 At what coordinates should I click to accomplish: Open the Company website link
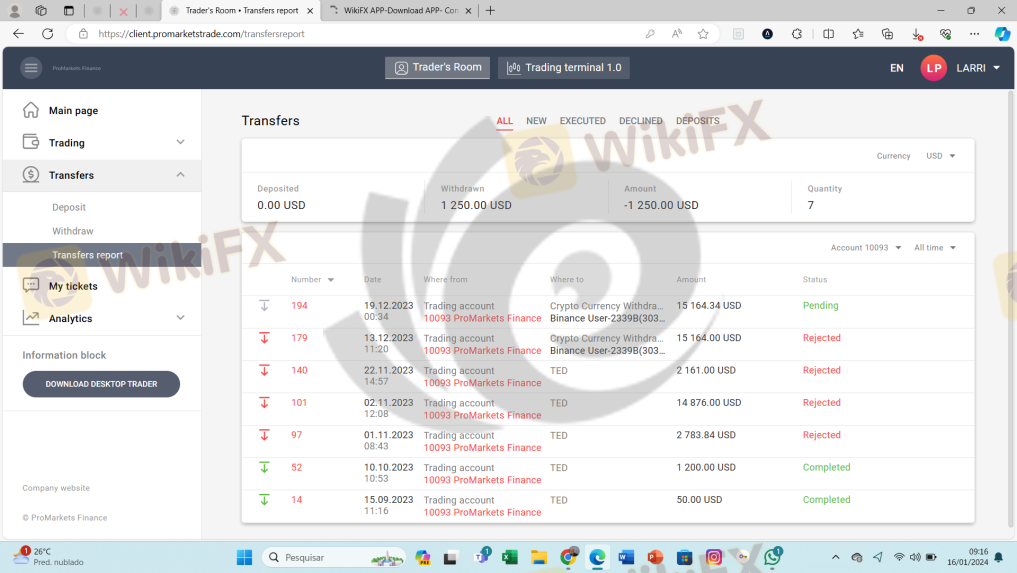pos(56,488)
